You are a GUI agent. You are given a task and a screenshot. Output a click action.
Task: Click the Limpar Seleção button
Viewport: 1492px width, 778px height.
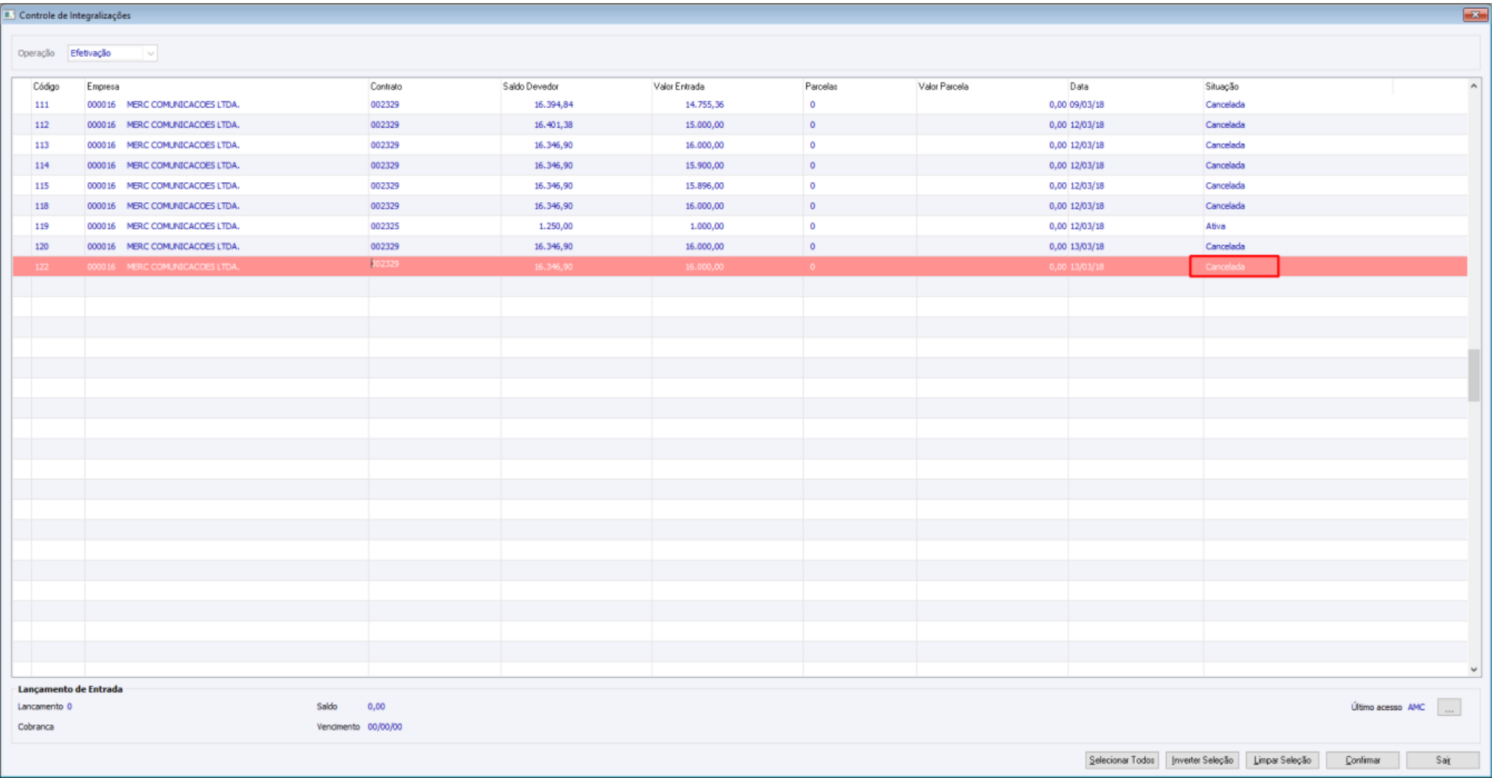pyautogui.click(x=1283, y=761)
